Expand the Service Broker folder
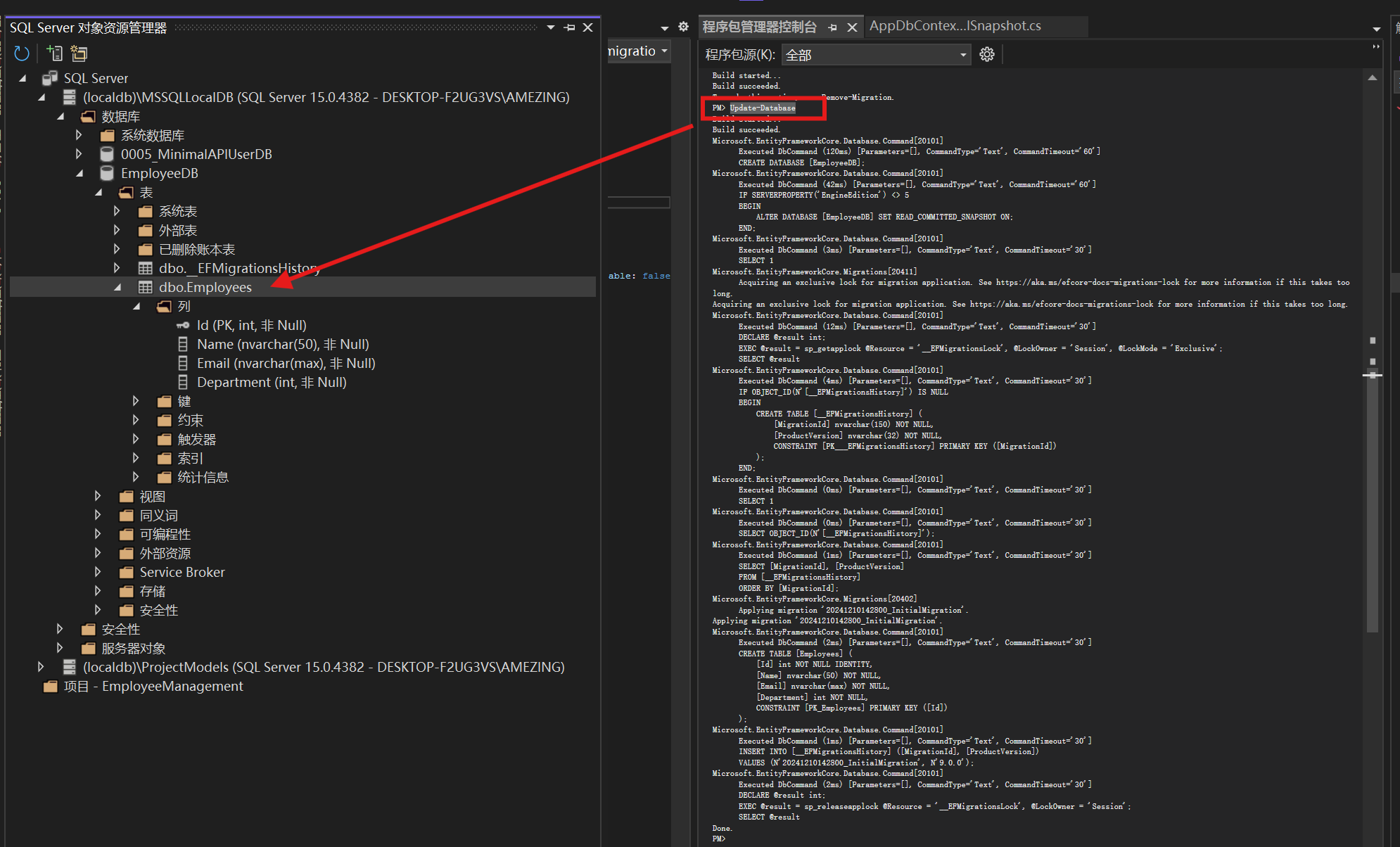The height and width of the screenshot is (847, 1400). pos(98,572)
